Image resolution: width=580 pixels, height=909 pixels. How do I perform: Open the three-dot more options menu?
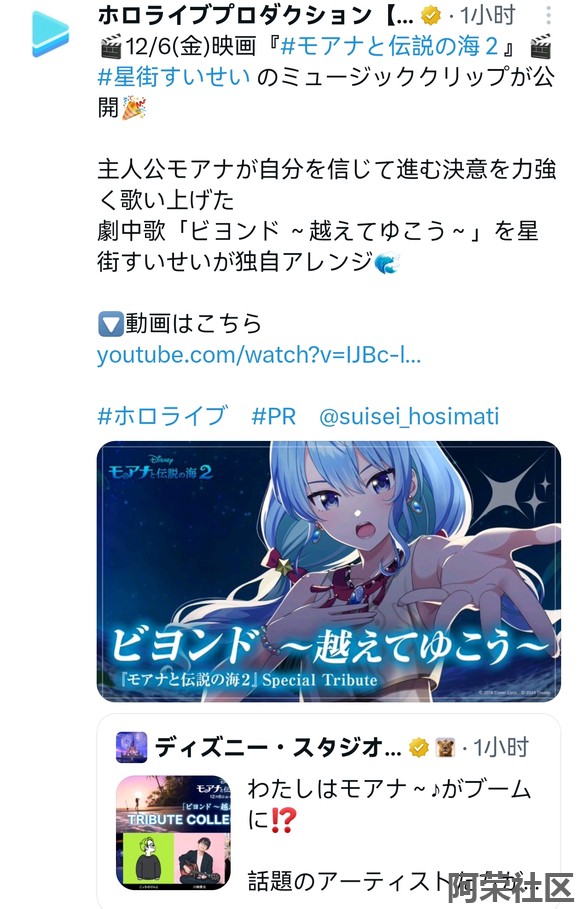coord(549,15)
